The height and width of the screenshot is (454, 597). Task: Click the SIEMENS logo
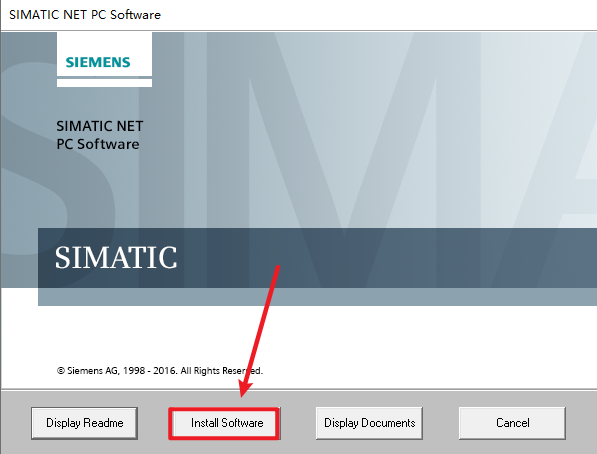coord(98,62)
